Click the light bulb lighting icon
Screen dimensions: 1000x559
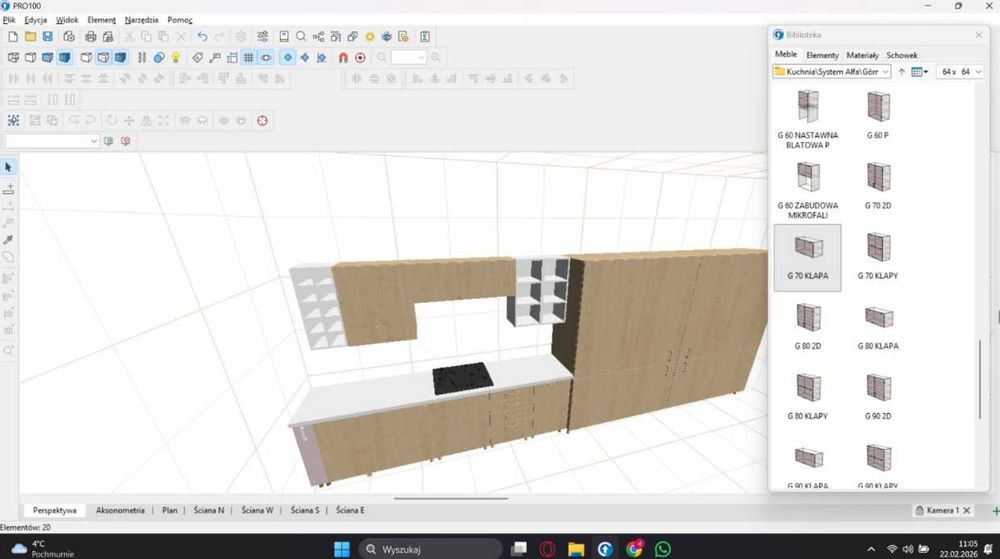(x=176, y=58)
